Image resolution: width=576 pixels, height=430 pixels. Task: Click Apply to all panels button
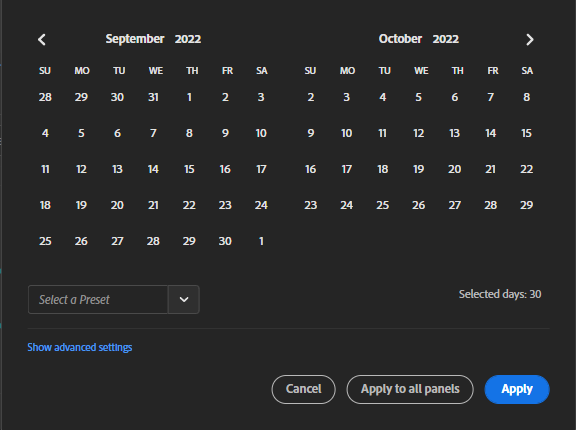[410, 389]
